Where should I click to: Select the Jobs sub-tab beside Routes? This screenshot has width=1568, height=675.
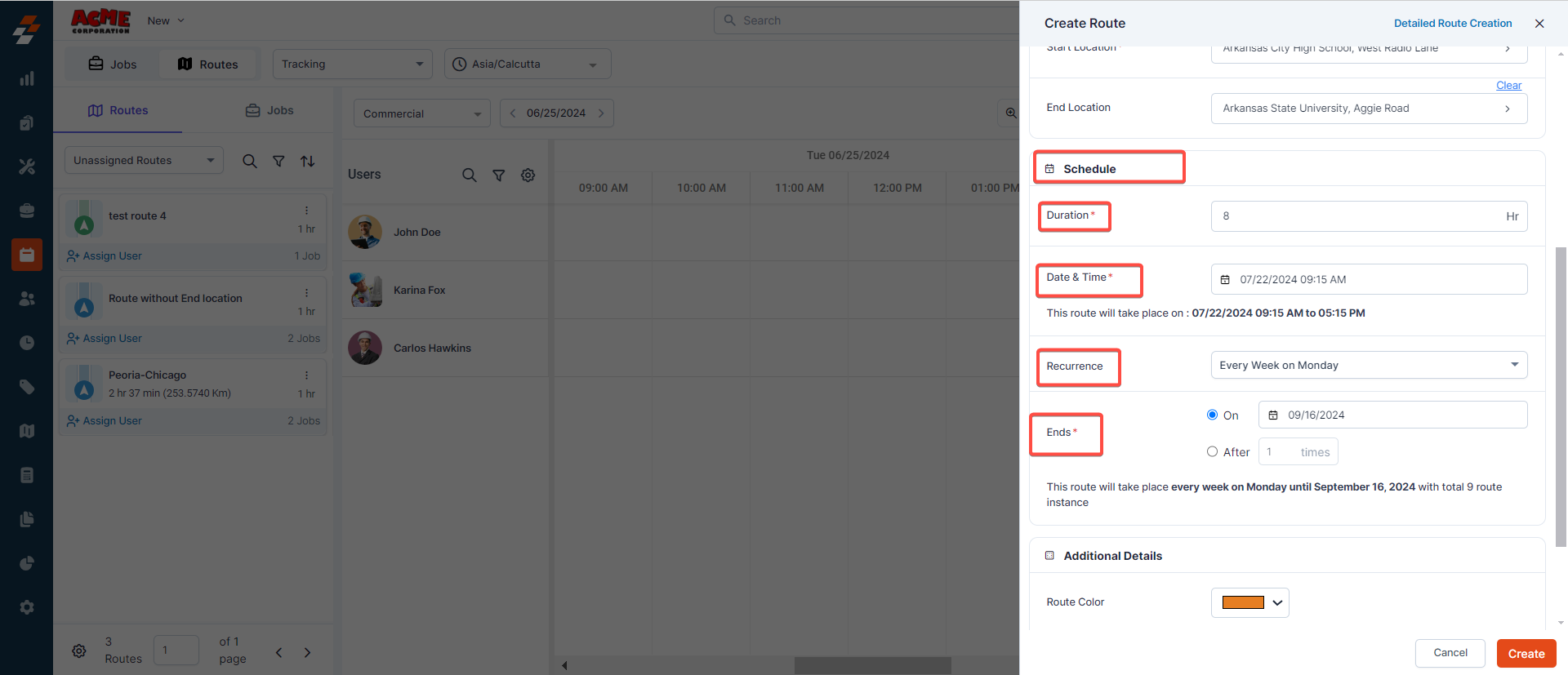click(x=269, y=110)
